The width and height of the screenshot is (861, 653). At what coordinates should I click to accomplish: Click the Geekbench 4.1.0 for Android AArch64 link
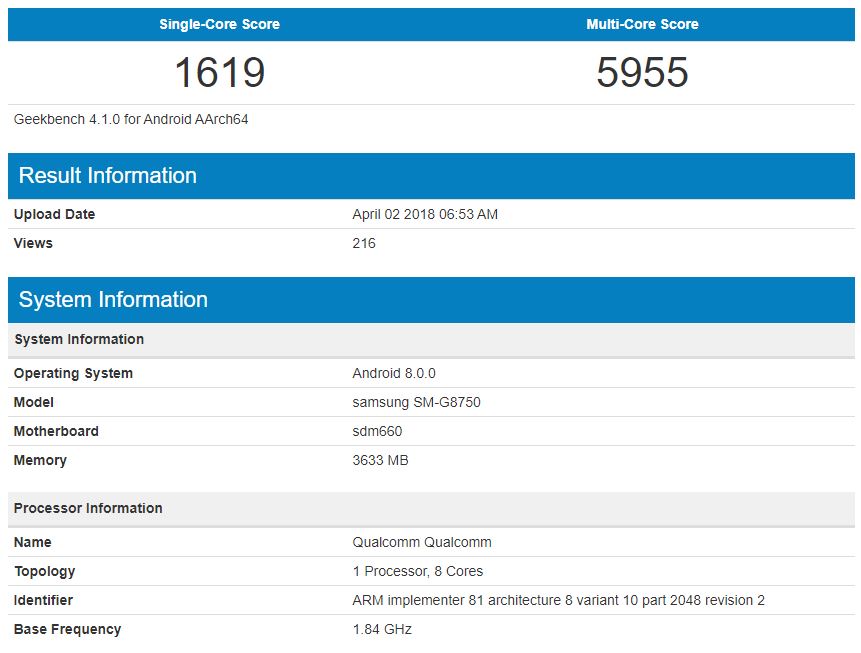[x=130, y=119]
